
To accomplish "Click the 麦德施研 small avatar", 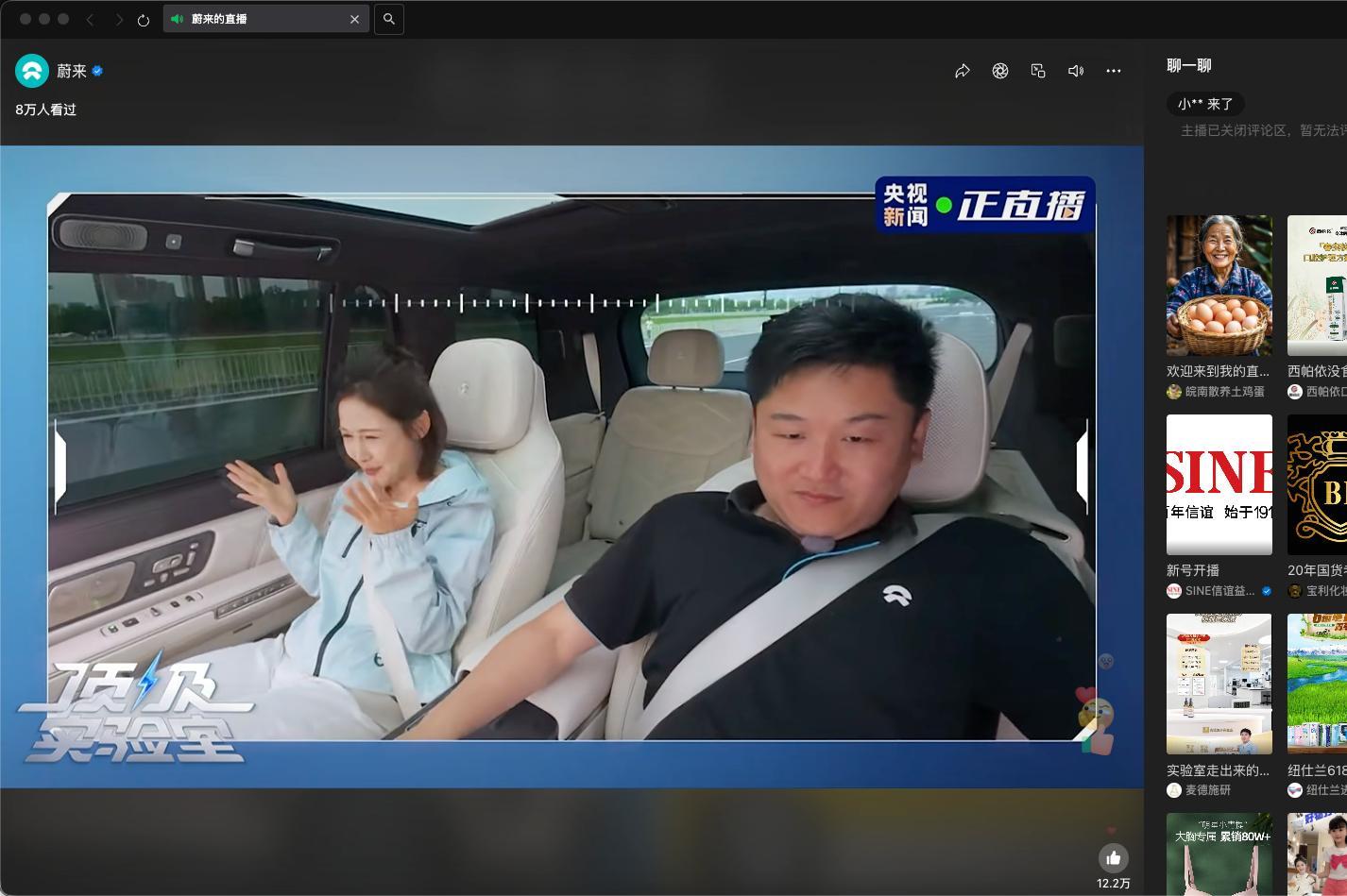I will [1174, 789].
